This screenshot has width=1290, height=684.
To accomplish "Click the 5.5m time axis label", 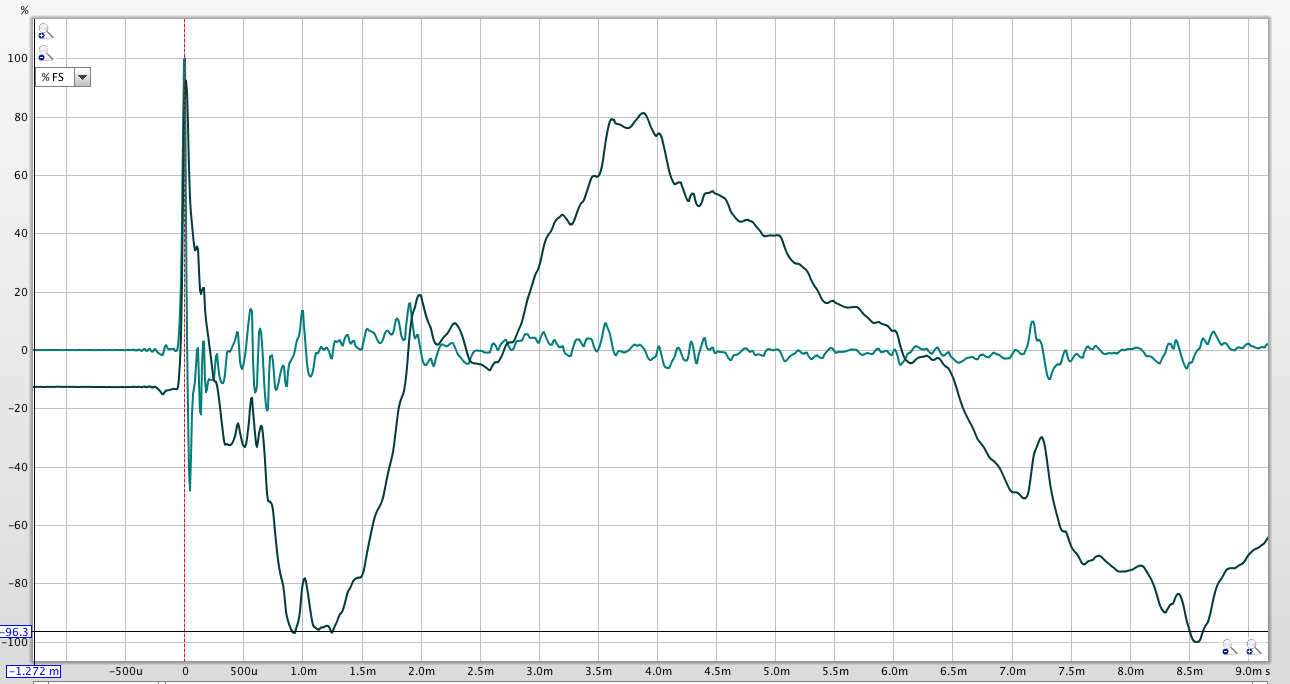I will tap(835, 671).
